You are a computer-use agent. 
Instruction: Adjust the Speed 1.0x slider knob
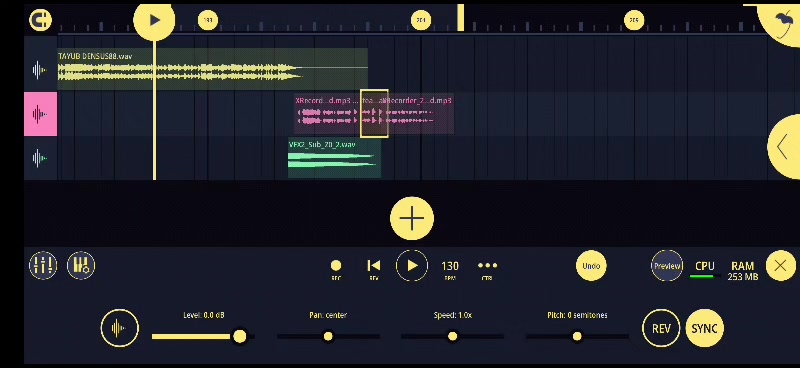[x=453, y=336]
